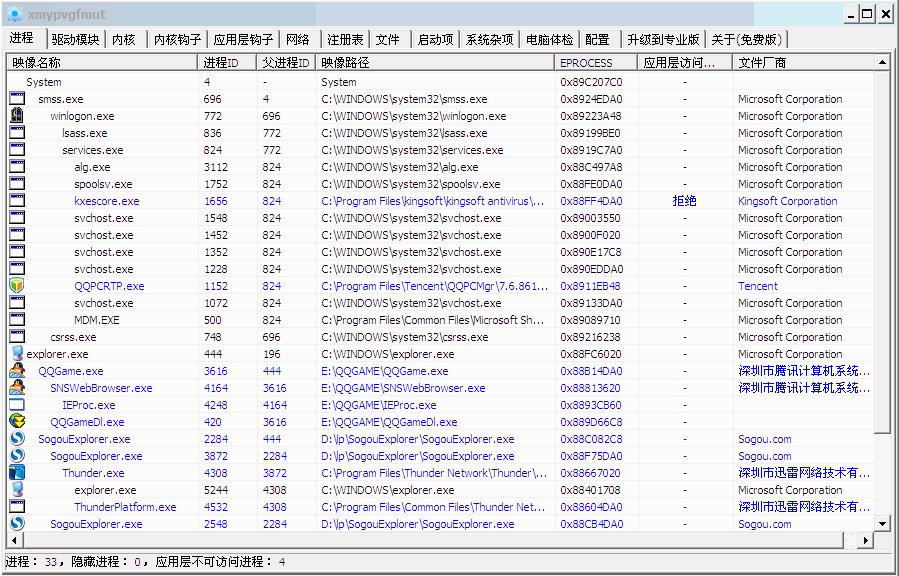899x576 pixels.
Task: Open the 关于(免费版) tab
Action: 746,40
